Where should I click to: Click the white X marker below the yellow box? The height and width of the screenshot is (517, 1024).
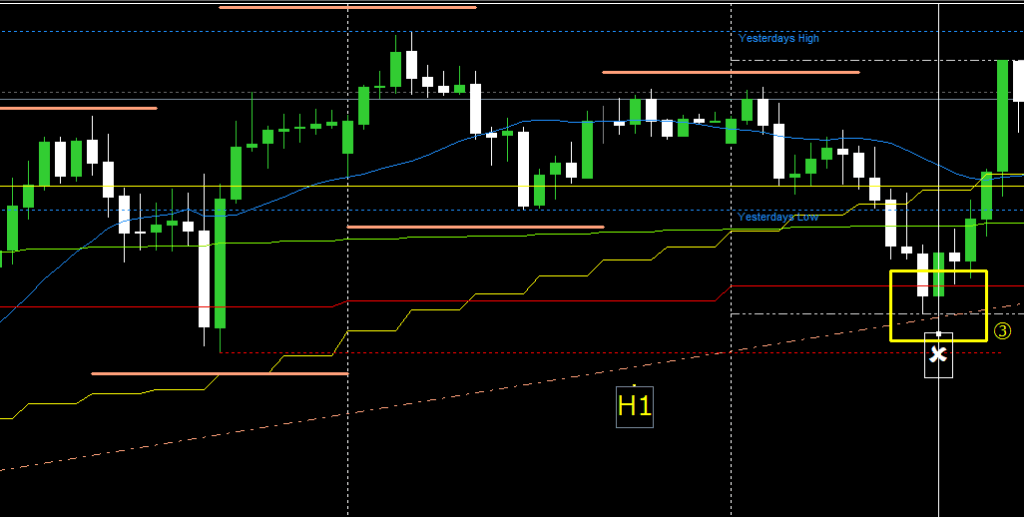coord(938,355)
